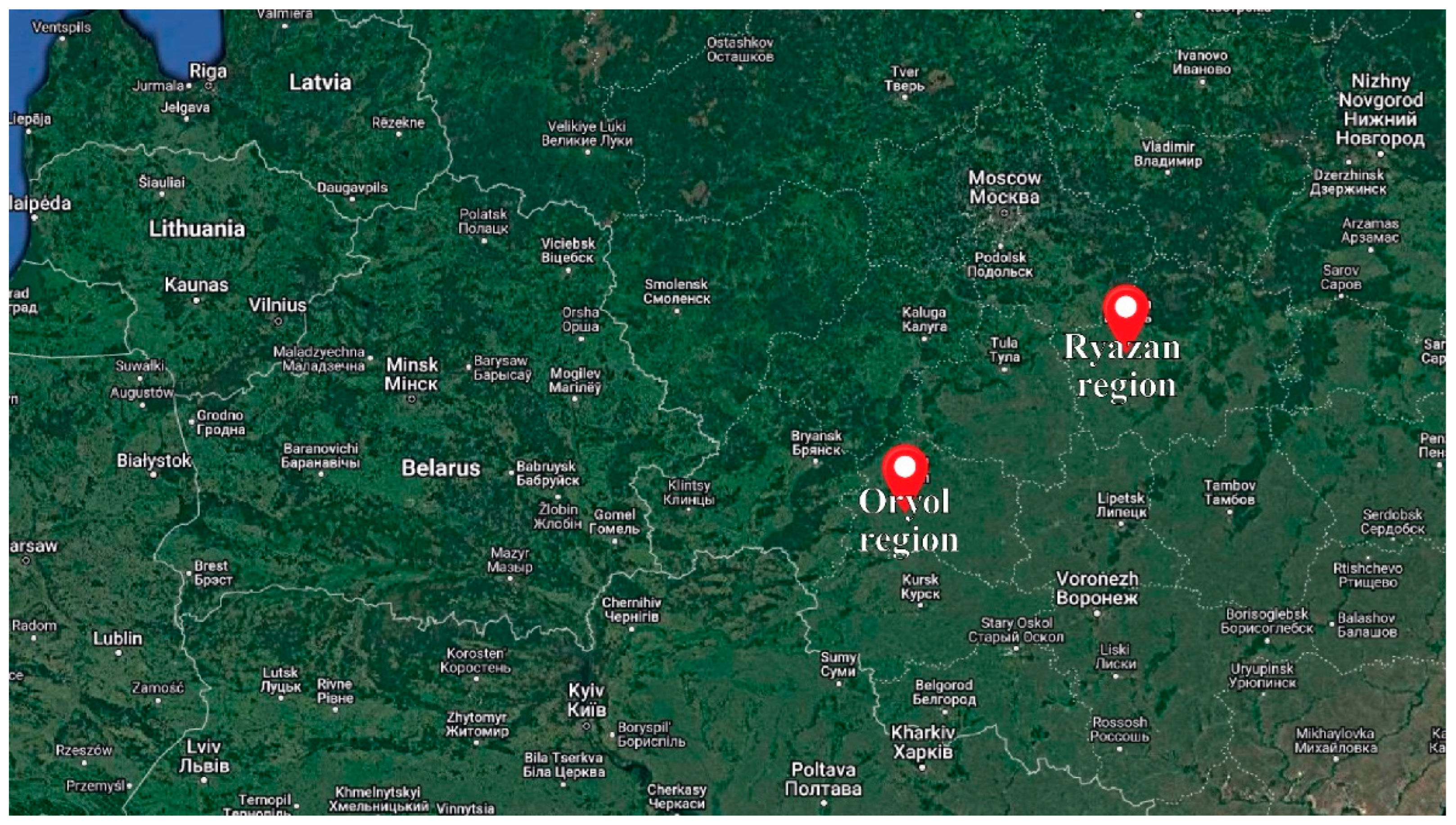Select the Nizhny Novgorod label
This screenshot has height=825, width=1456.
pyautogui.click(x=1380, y=109)
